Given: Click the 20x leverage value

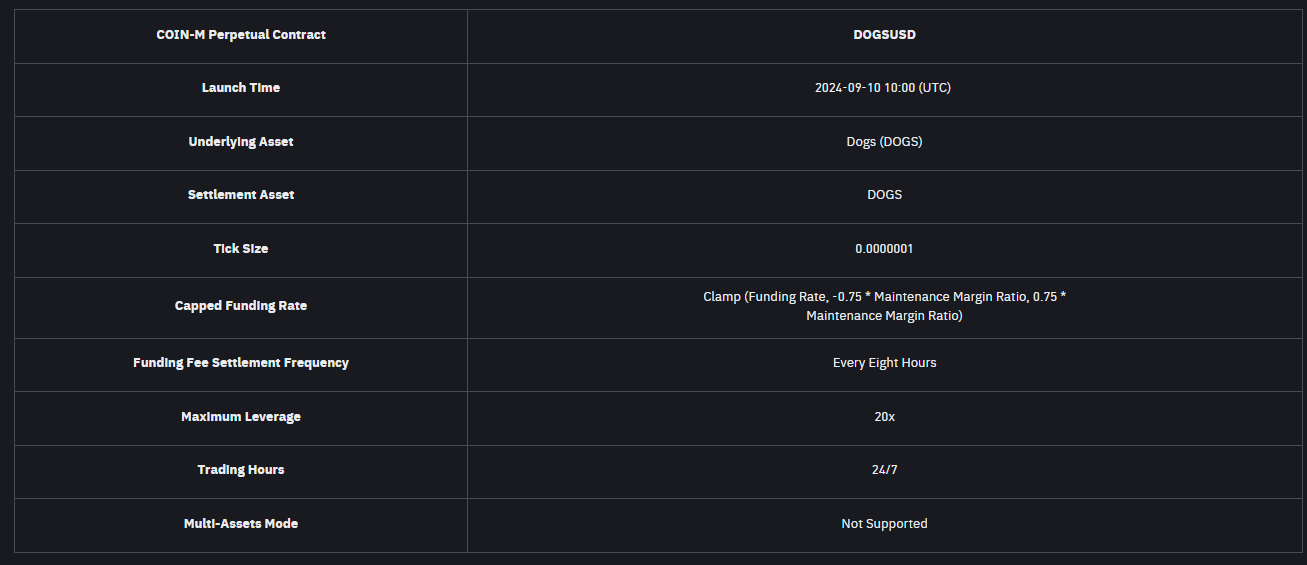Looking at the screenshot, I should click(x=884, y=417).
